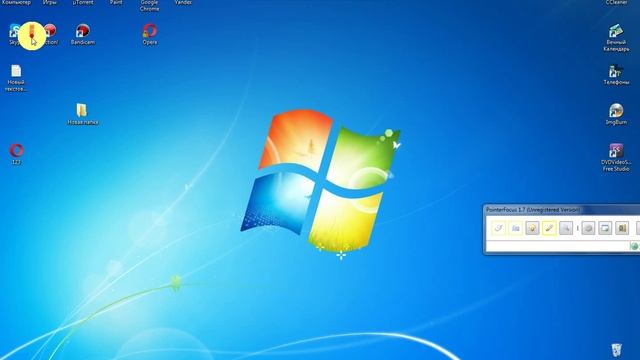
Task: Click PointerFocus exit door button
Action: tap(622, 228)
